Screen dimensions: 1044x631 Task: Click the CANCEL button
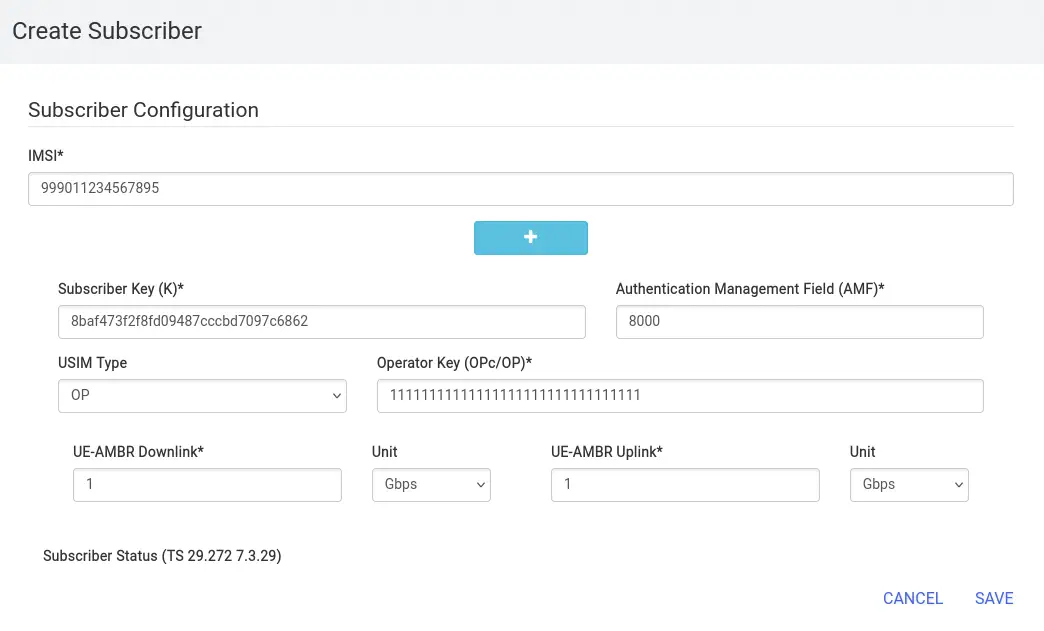click(912, 598)
